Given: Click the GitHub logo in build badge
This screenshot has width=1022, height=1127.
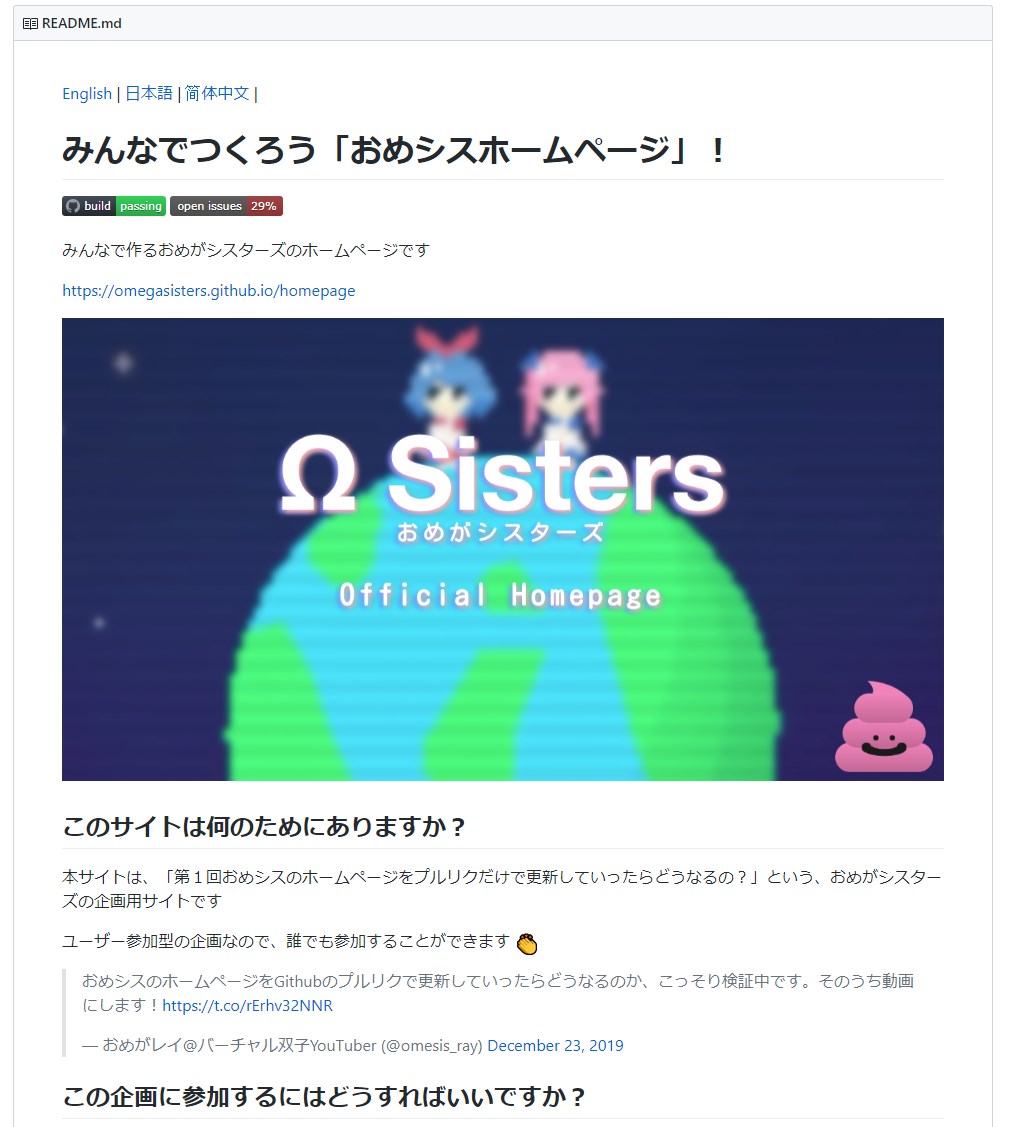Looking at the screenshot, I should coord(73,206).
